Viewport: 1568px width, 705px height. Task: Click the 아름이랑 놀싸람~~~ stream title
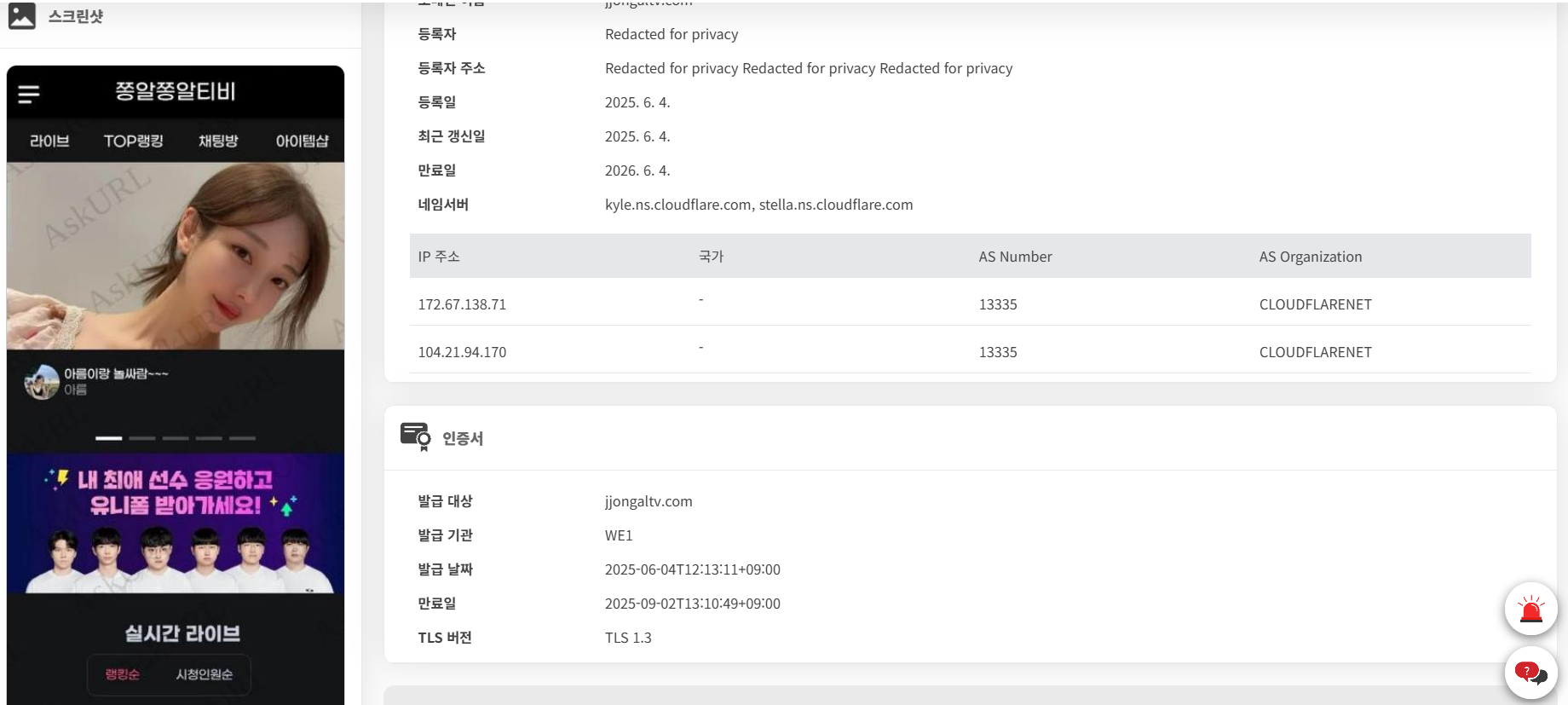[116, 373]
